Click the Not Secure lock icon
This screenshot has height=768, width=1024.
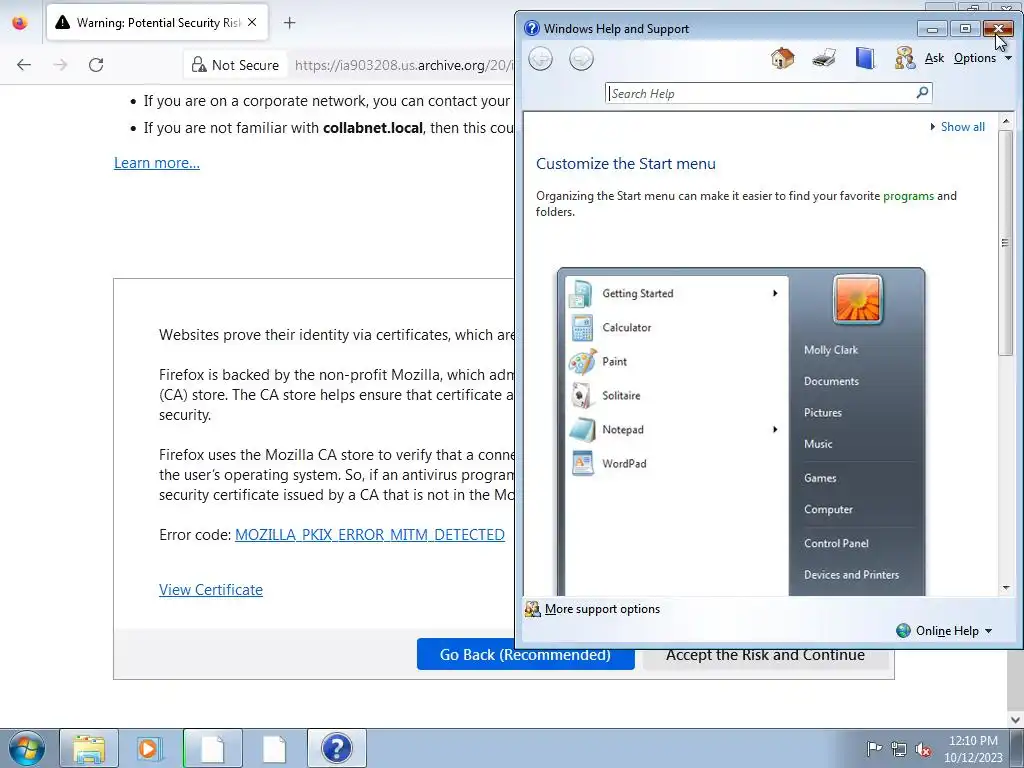pos(199,65)
